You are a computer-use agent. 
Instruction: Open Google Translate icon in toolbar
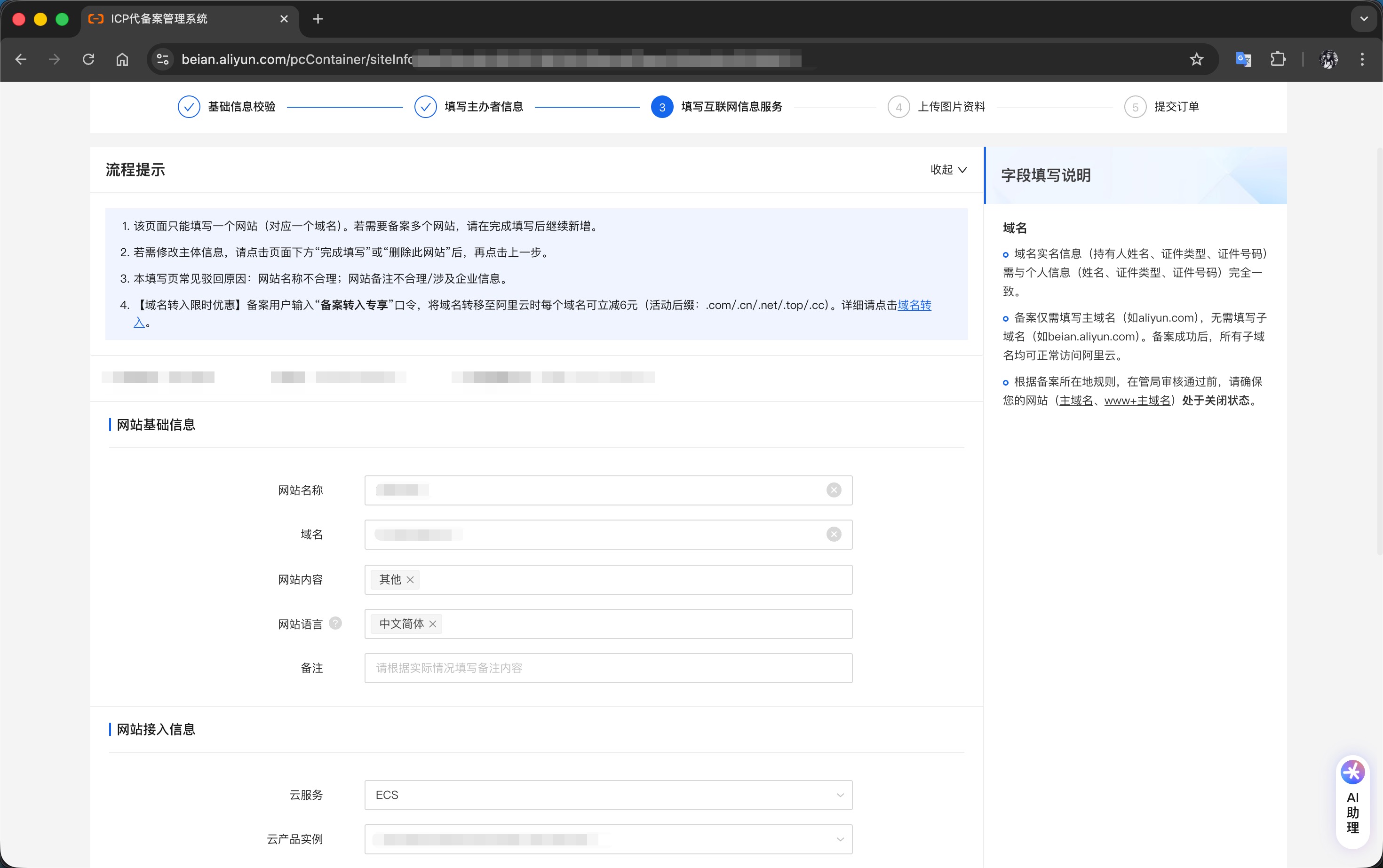click(x=1243, y=59)
